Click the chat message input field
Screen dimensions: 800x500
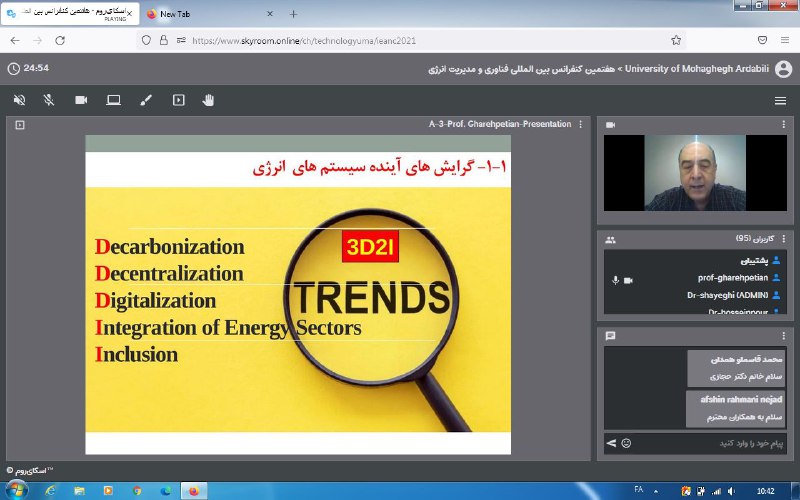tap(709, 443)
